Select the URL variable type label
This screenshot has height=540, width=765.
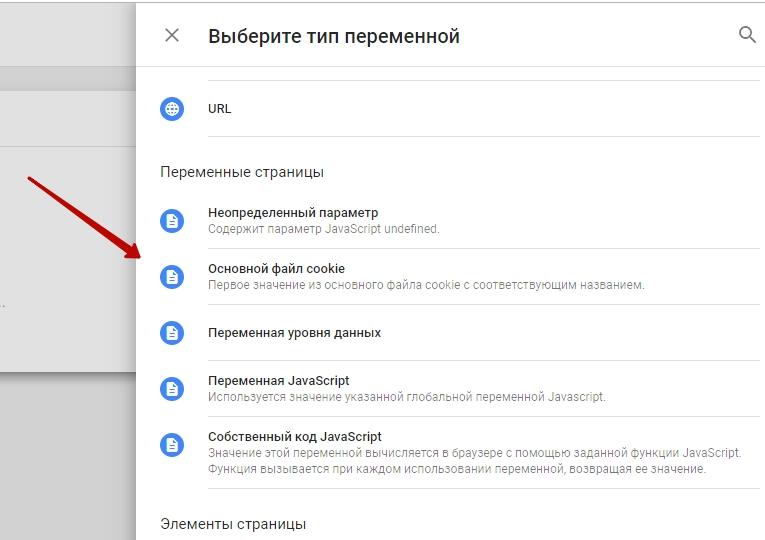[x=219, y=108]
